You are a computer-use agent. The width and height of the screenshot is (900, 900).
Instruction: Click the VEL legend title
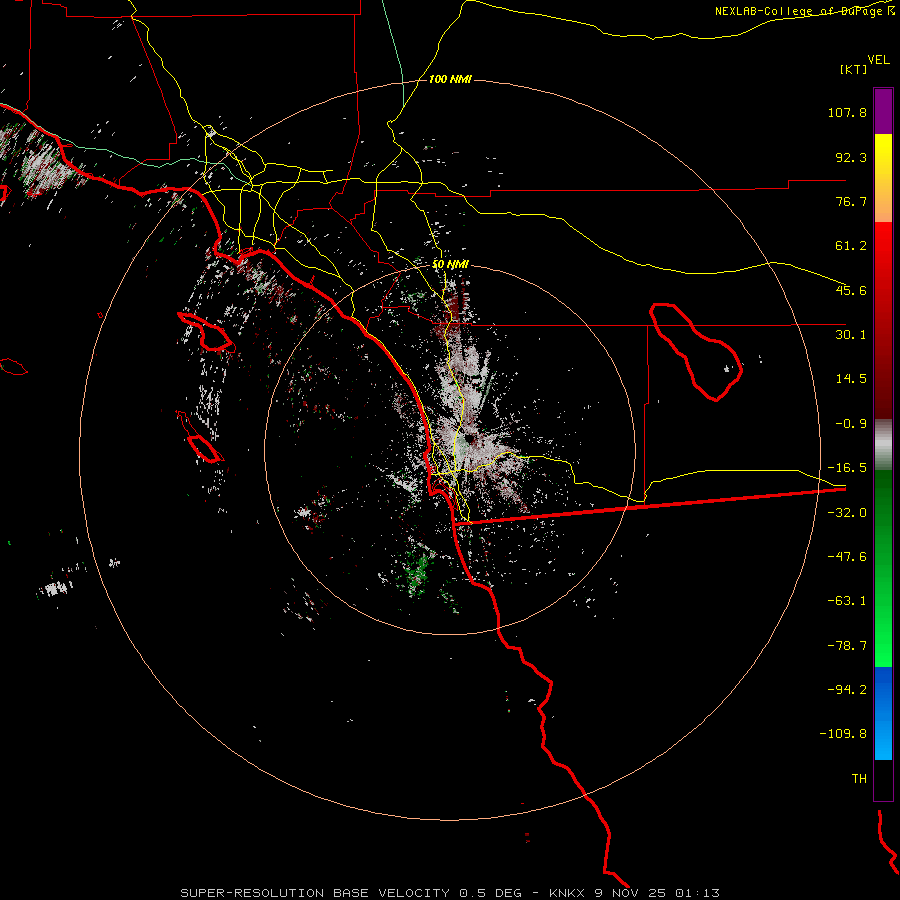pos(878,60)
